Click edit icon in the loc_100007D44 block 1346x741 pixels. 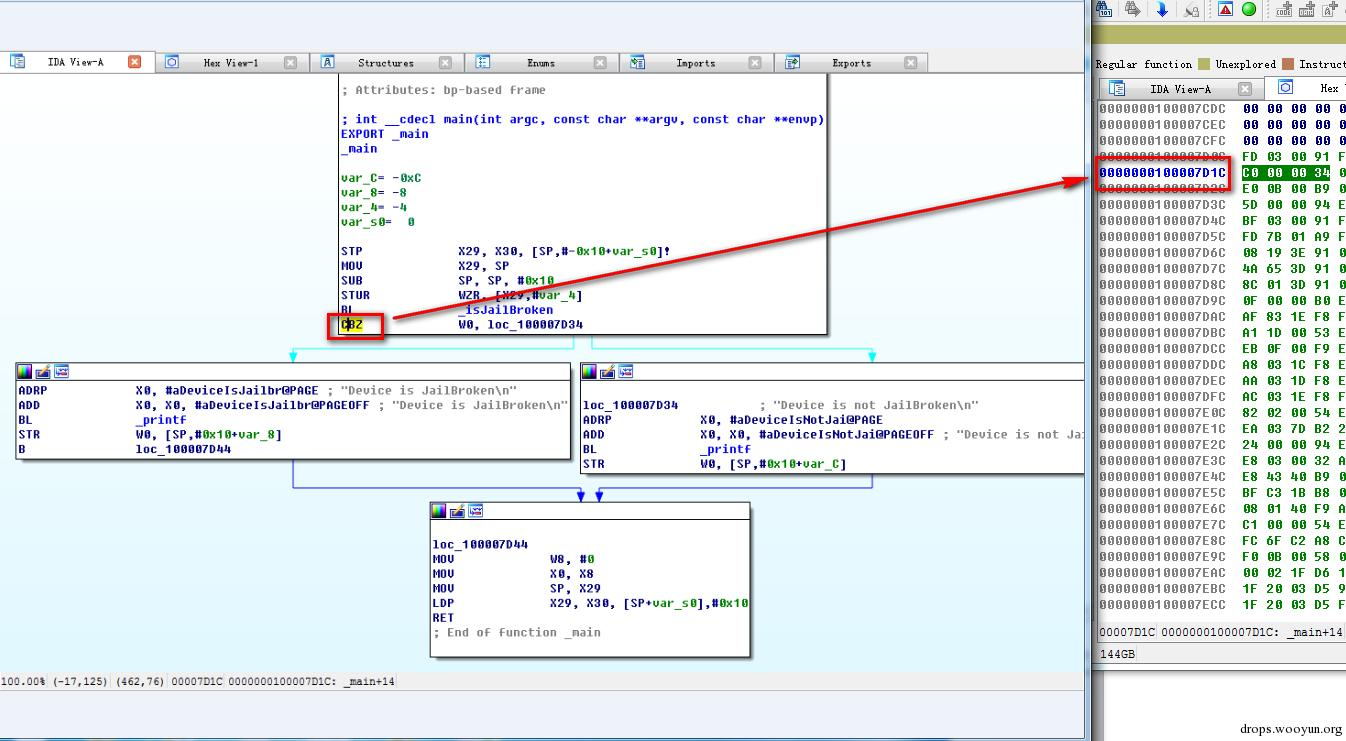click(x=457, y=510)
